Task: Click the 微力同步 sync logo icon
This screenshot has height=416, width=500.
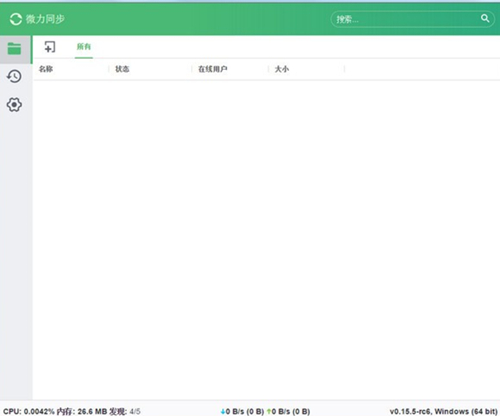Action: [16, 19]
